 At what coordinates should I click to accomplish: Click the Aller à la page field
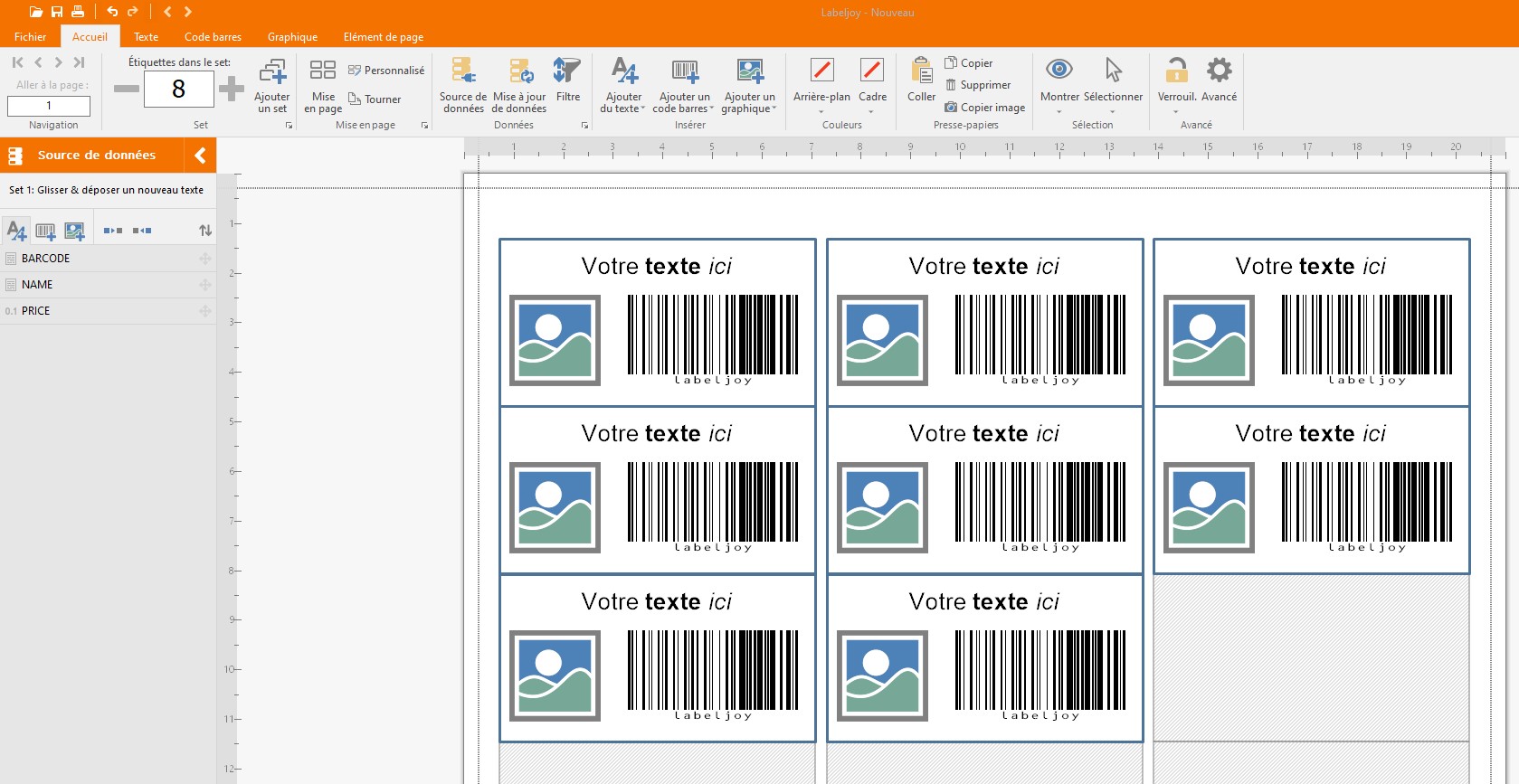click(49, 106)
